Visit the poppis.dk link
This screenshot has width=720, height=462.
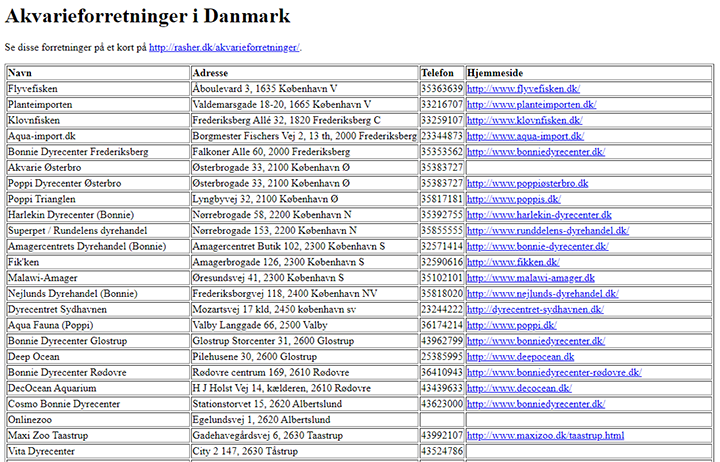514,199
